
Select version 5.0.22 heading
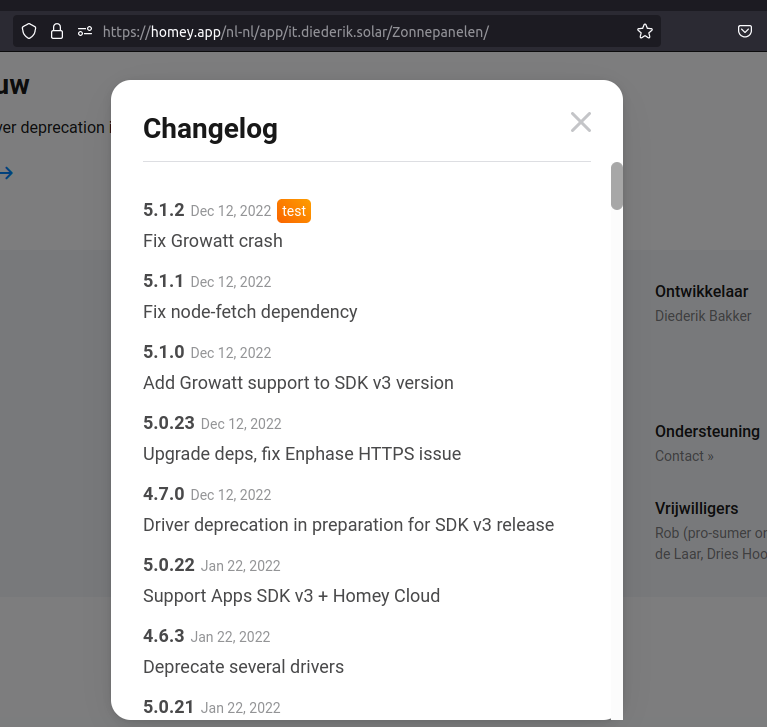tap(169, 565)
